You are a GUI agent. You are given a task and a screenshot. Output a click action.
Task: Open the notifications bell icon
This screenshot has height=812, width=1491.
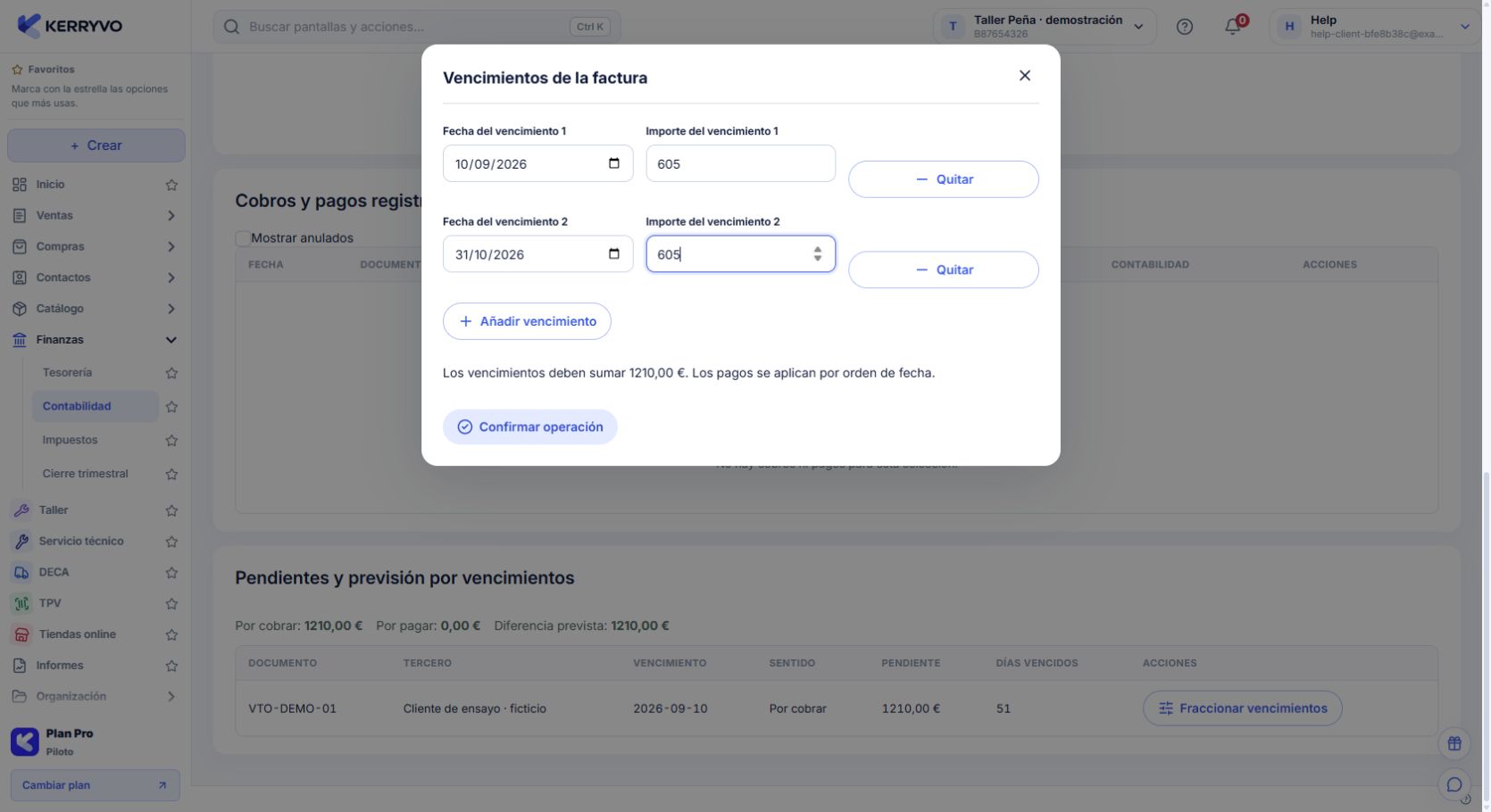(1233, 27)
